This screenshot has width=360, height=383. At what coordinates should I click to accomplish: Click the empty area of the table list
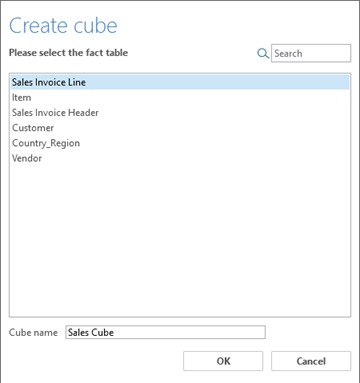(x=180, y=240)
